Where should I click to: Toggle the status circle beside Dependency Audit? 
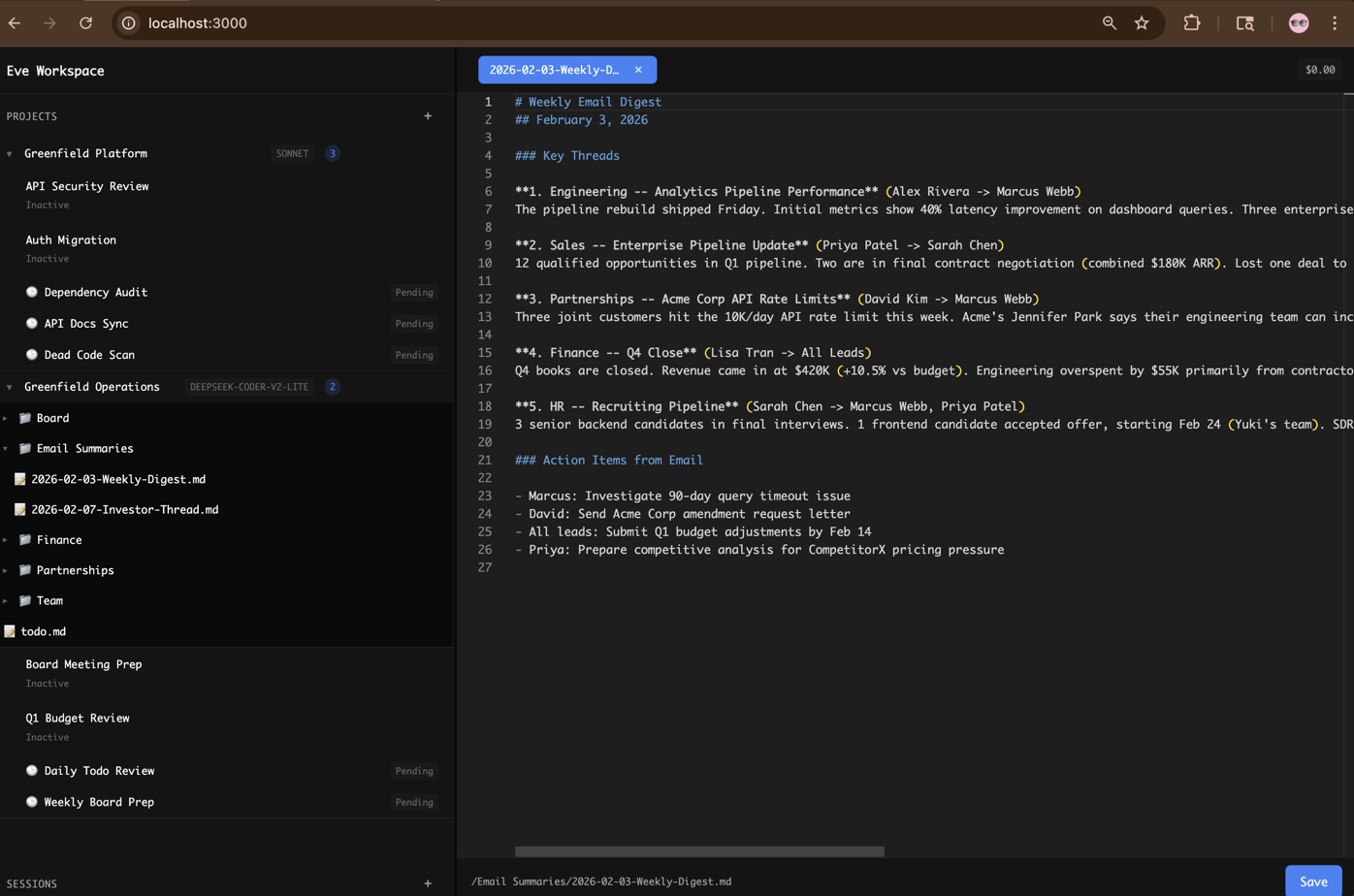coord(32,292)
